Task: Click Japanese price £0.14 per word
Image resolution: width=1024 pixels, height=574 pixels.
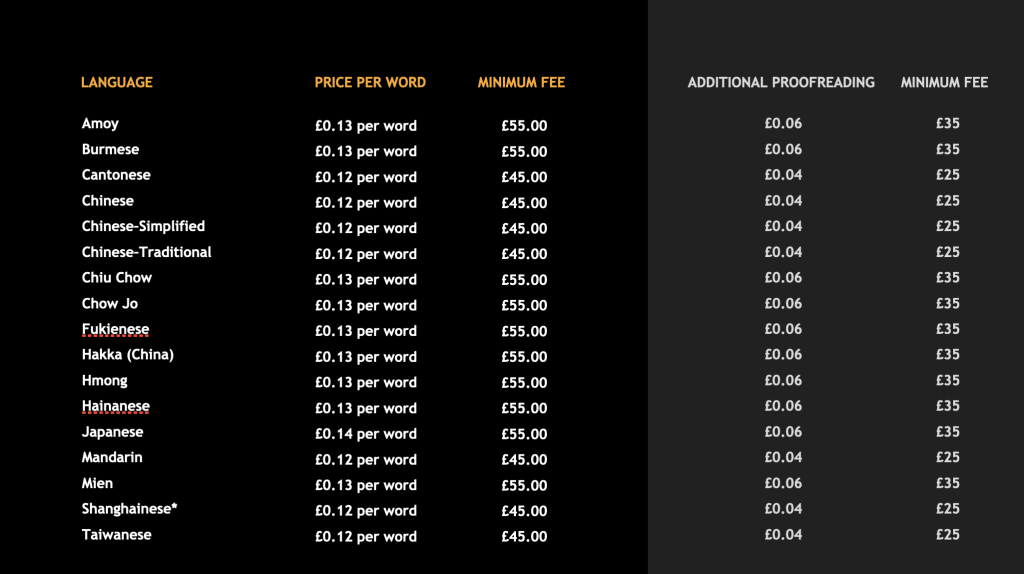Action: click(365, 434)
